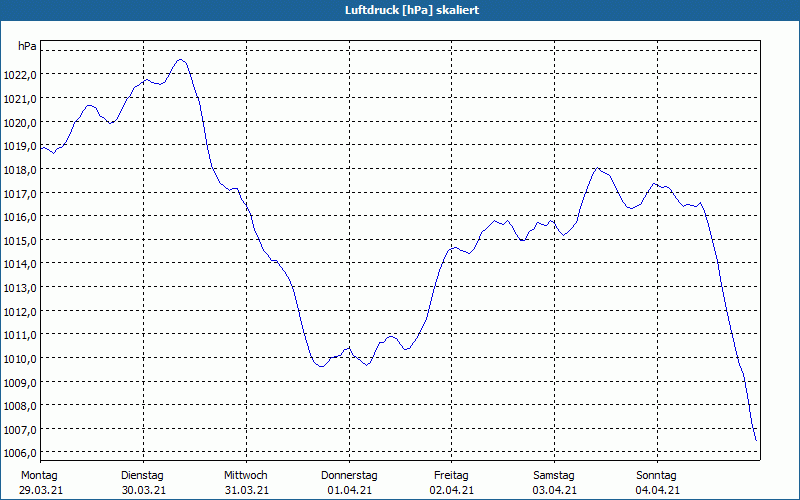Click the Sonntag day label
Screen dimensions: 800x500
pos(656,476)
